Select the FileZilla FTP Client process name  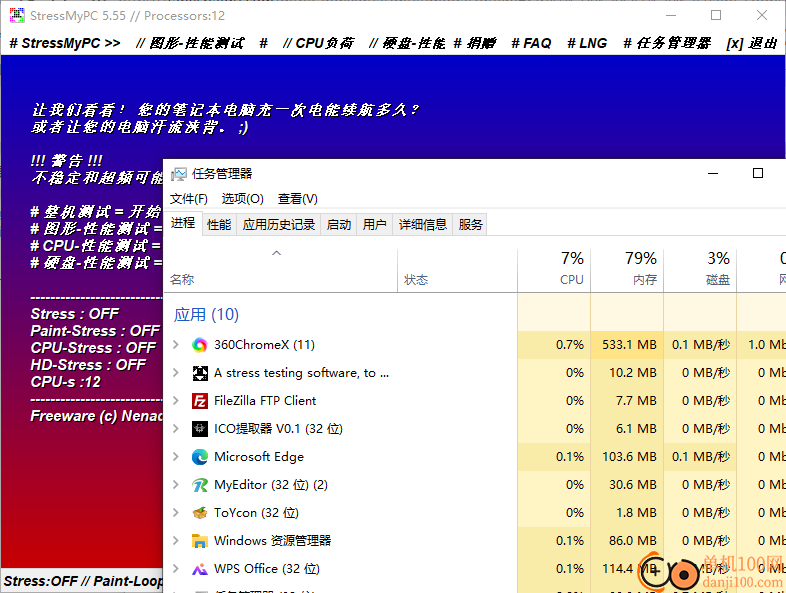coord(265,401)
